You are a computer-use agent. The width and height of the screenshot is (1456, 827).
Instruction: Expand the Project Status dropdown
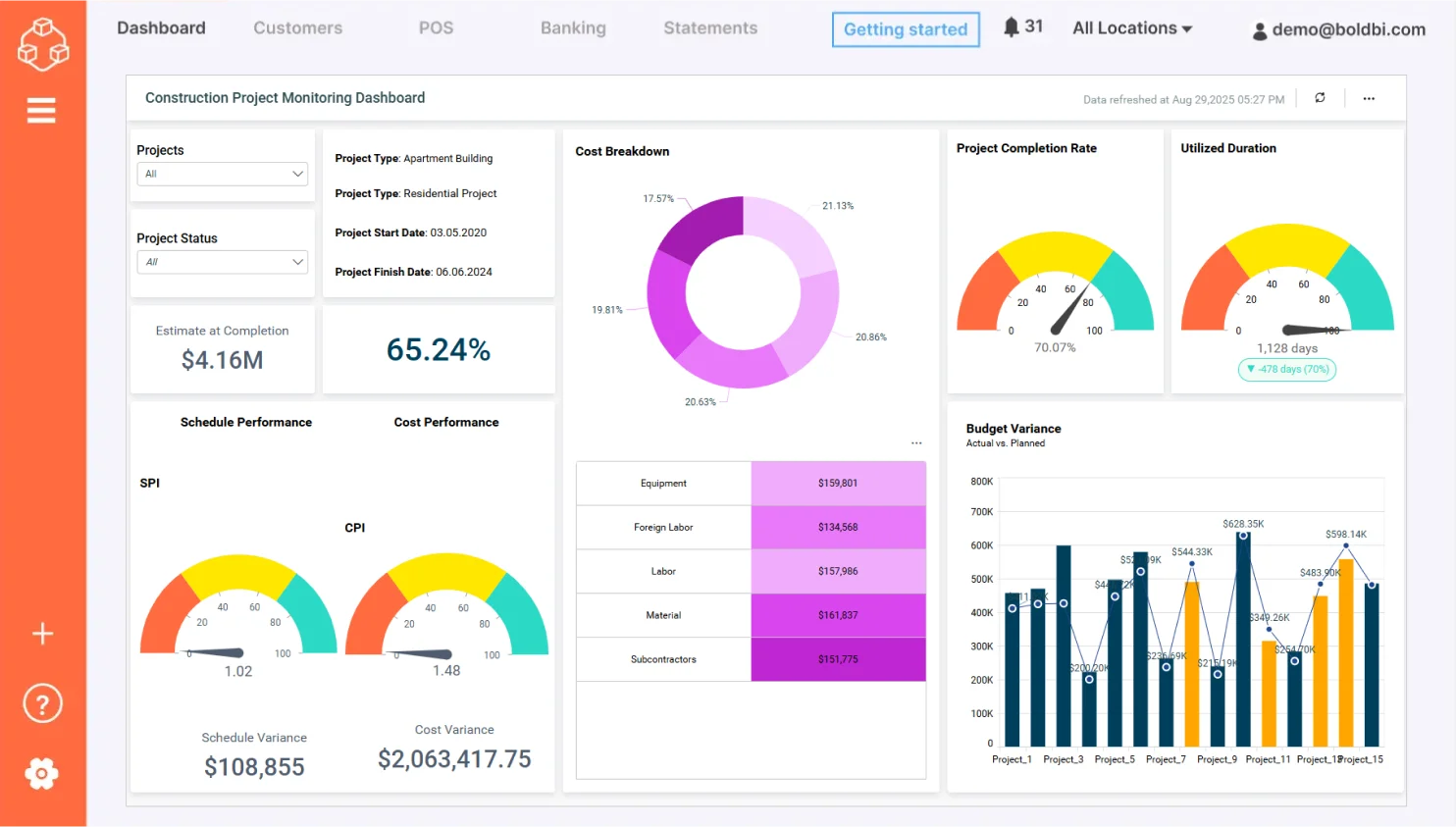[x=222, y=262]
